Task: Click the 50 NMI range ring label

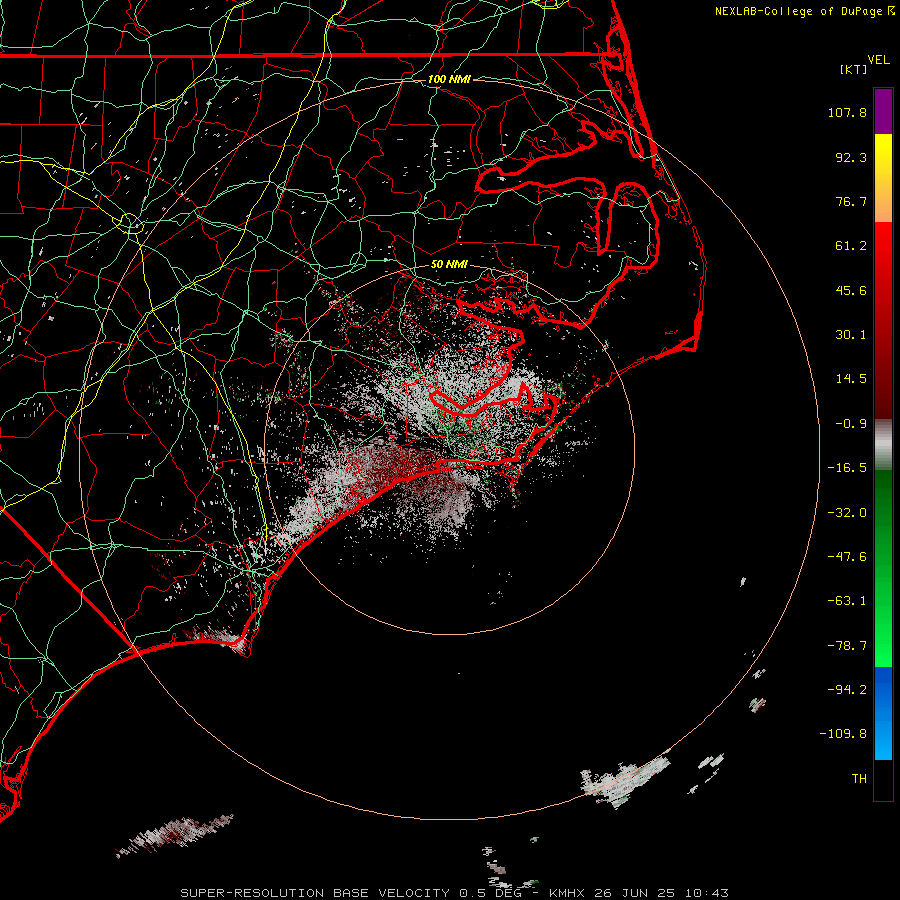Action: (x=449, y=264)
